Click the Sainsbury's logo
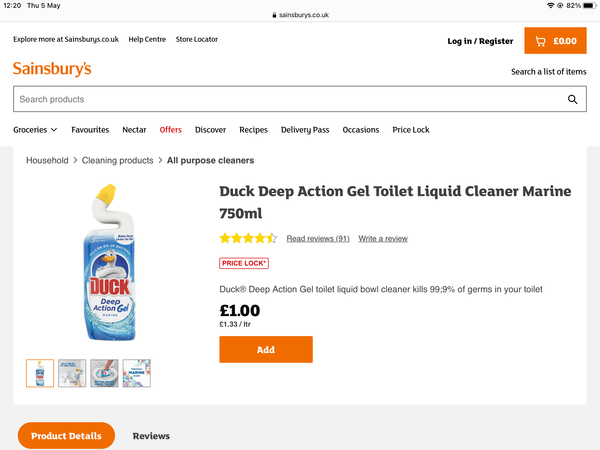The image size is (600, 450). coord(52,69)
